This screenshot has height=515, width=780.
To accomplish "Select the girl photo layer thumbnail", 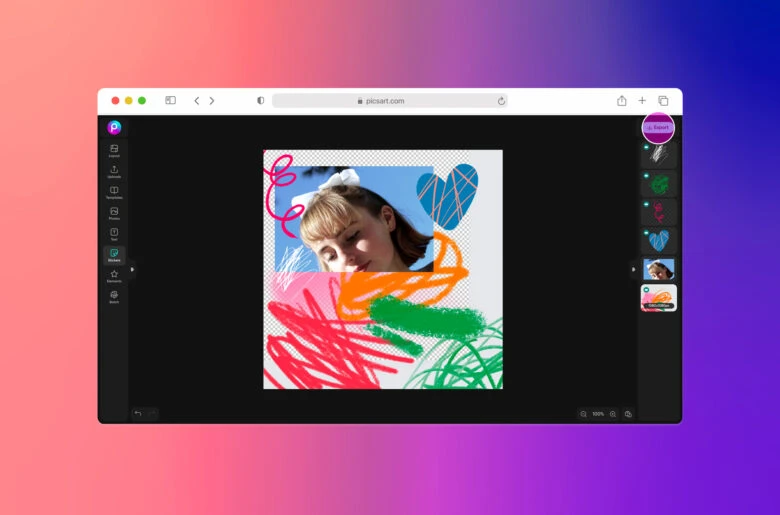I will 659,269.
